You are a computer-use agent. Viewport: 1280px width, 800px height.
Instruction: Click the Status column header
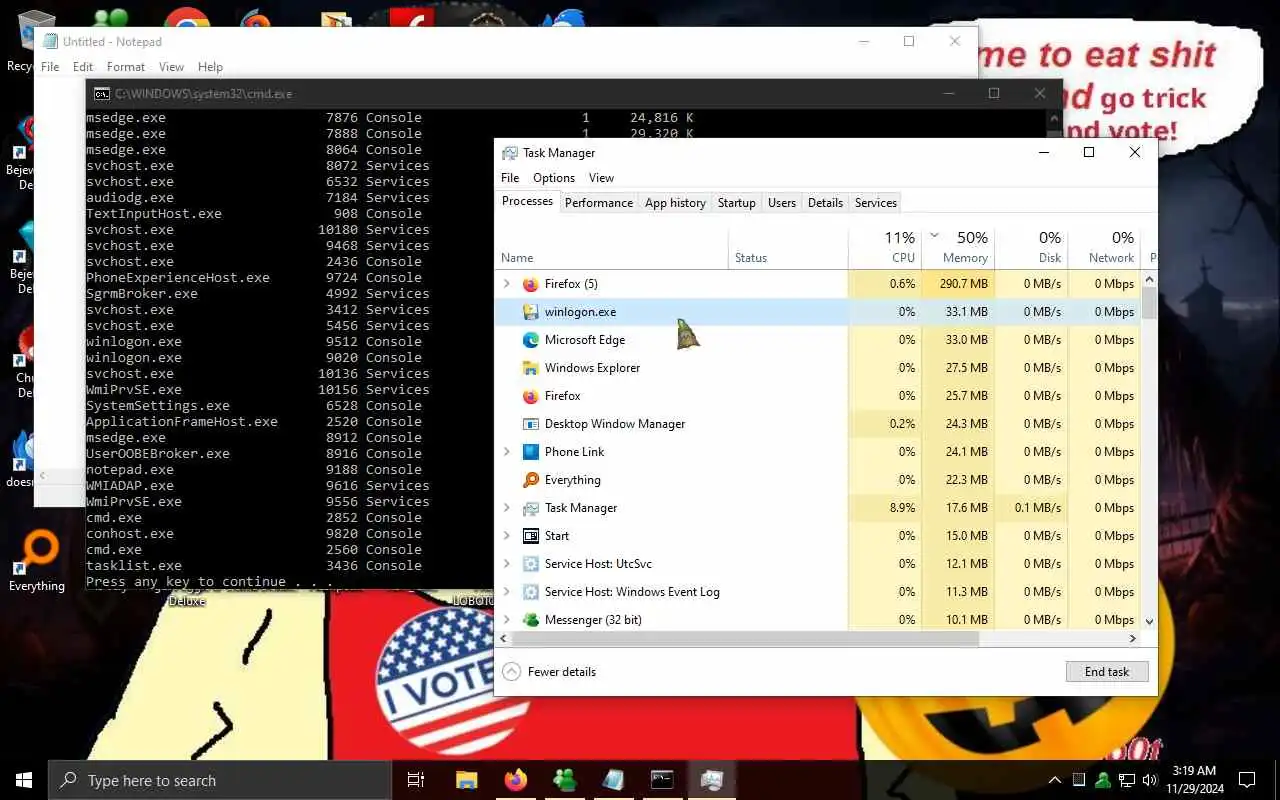pyautogui.click(x=788, y=247)
